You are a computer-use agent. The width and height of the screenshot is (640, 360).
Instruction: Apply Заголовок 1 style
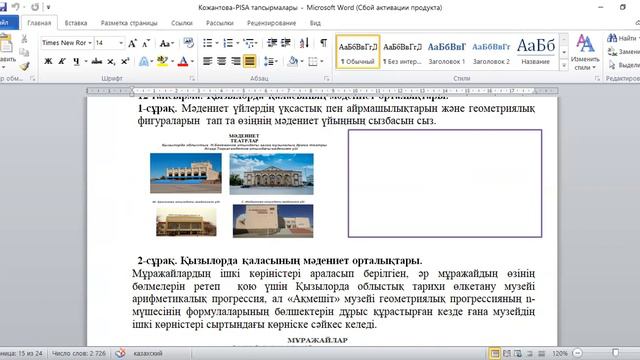click(x=447, y=52)
